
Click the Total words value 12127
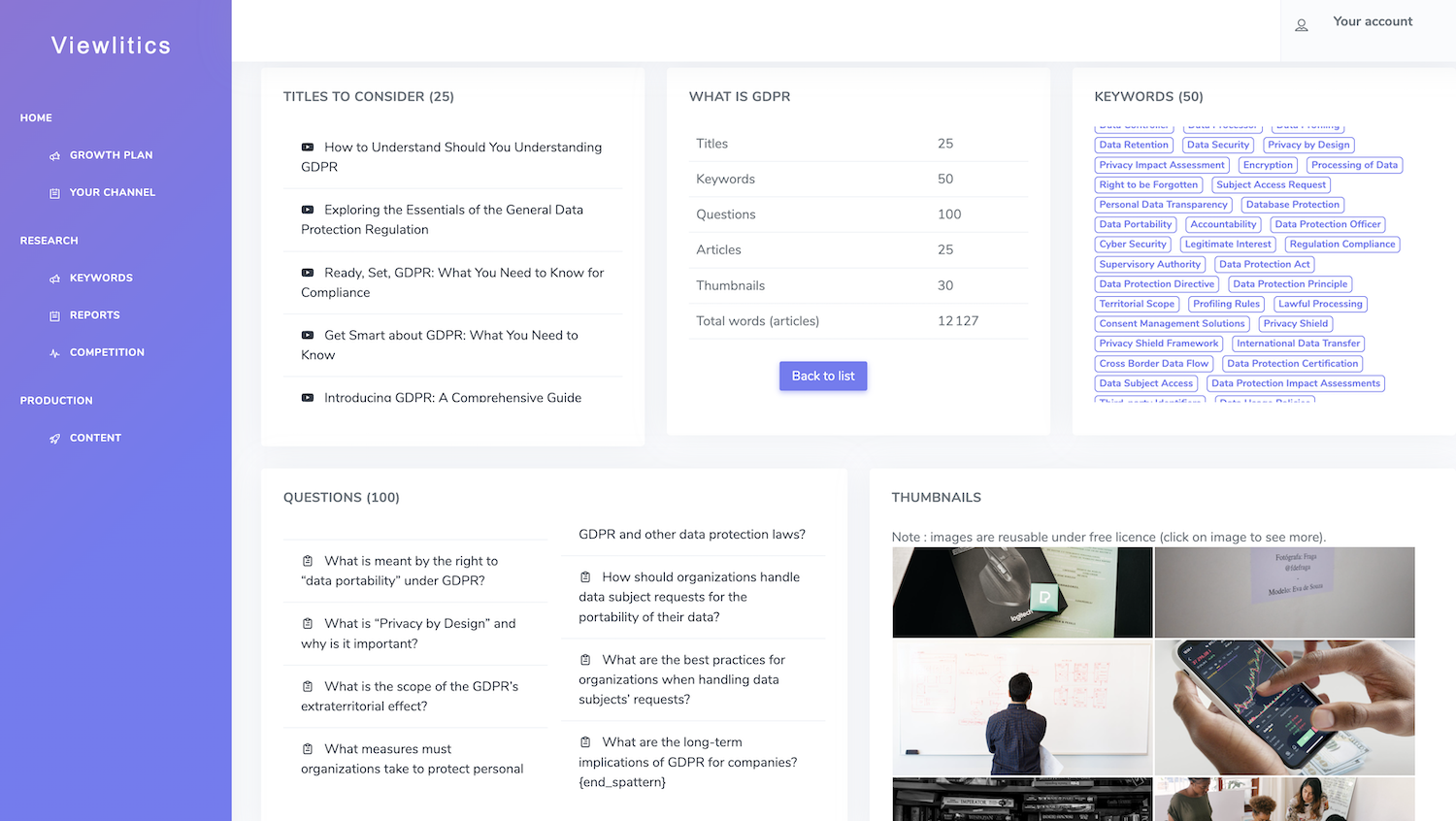958,321
